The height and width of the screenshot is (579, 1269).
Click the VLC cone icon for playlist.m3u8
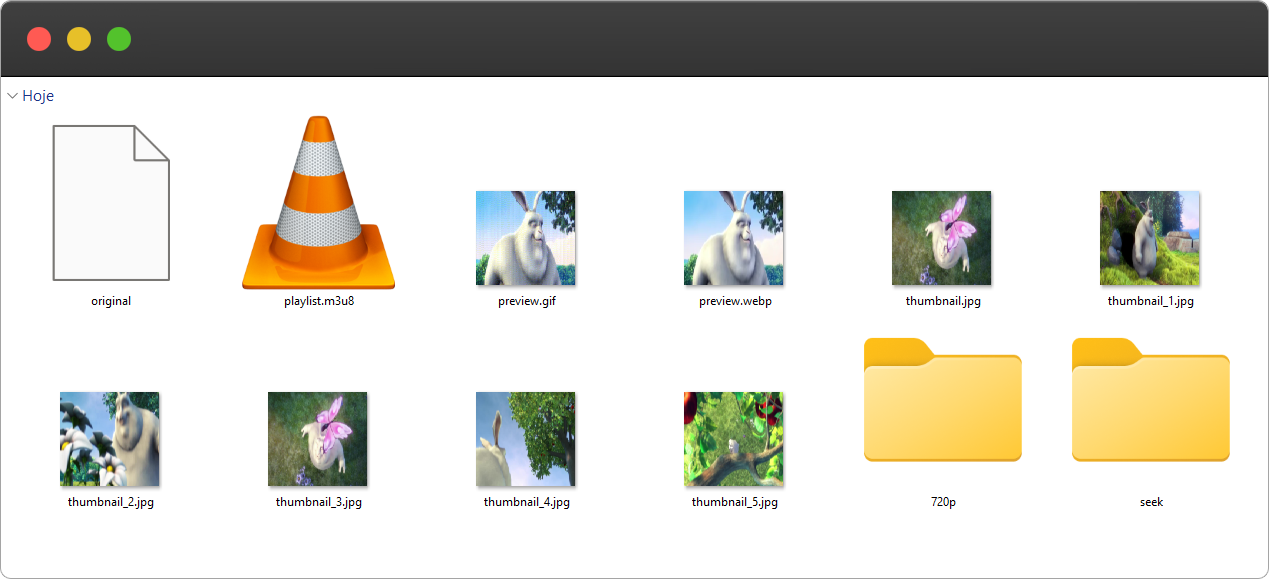[318, 205]
